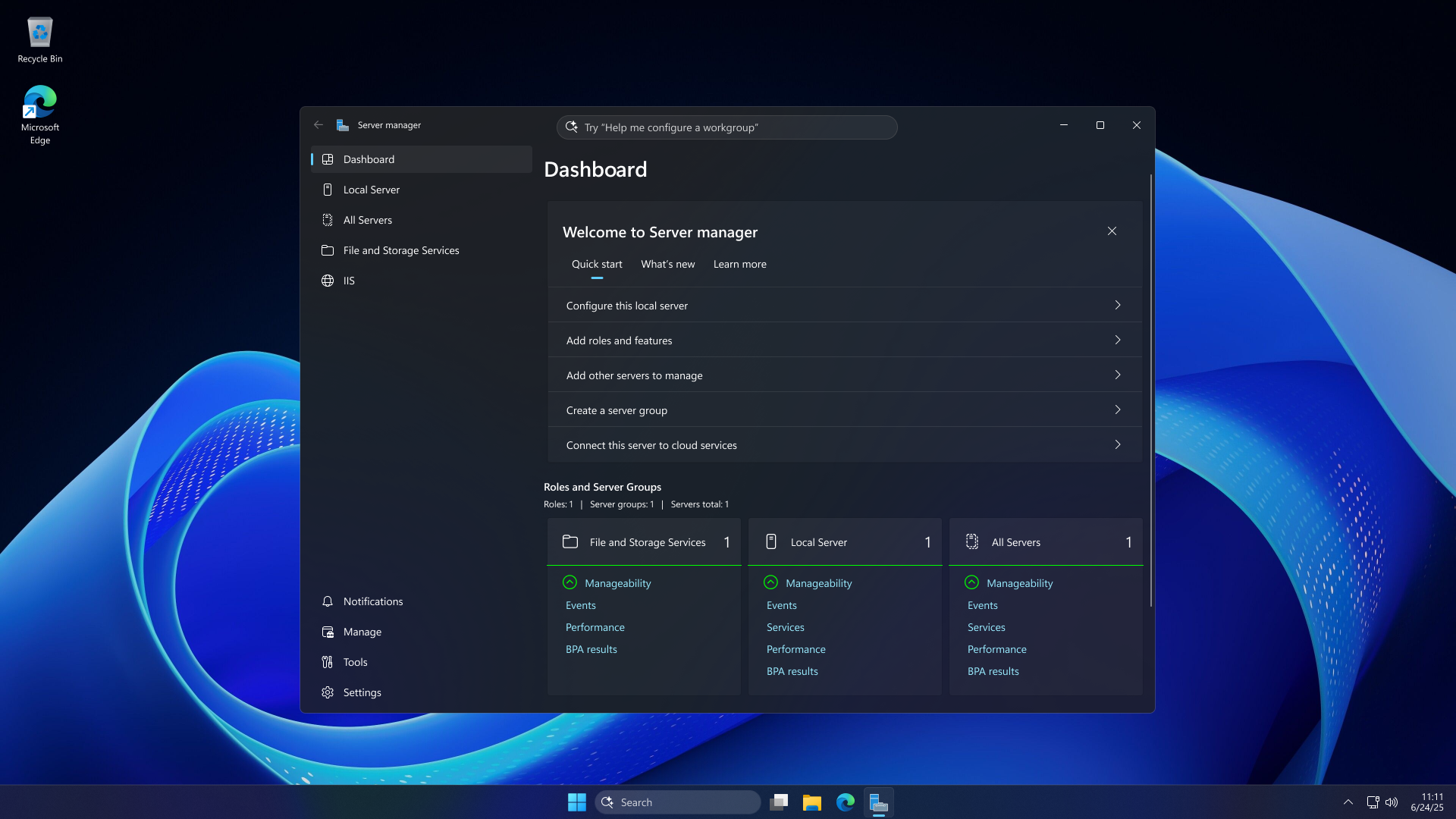Open the All Servers sidebar icon
This screenshot has height=819, width=1456.
(328, 220)
